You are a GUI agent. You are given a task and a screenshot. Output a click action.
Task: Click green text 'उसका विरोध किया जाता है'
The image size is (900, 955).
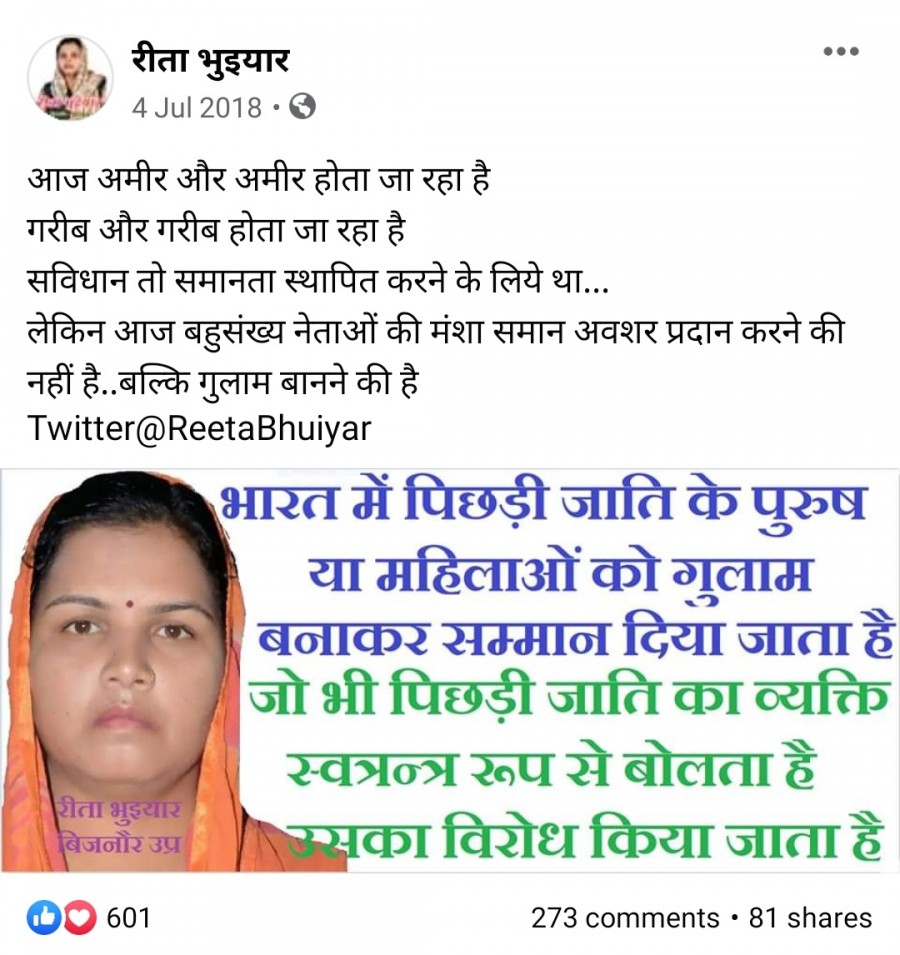tap(585, 839)
